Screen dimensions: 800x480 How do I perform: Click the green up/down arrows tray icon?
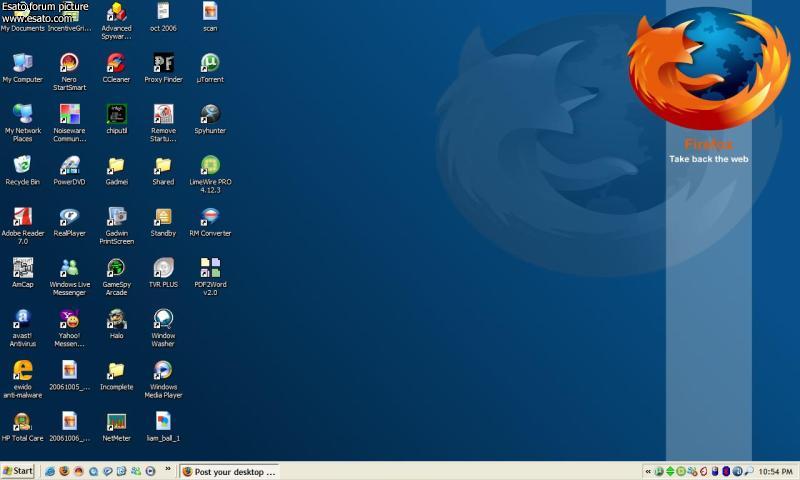(670, 472)
